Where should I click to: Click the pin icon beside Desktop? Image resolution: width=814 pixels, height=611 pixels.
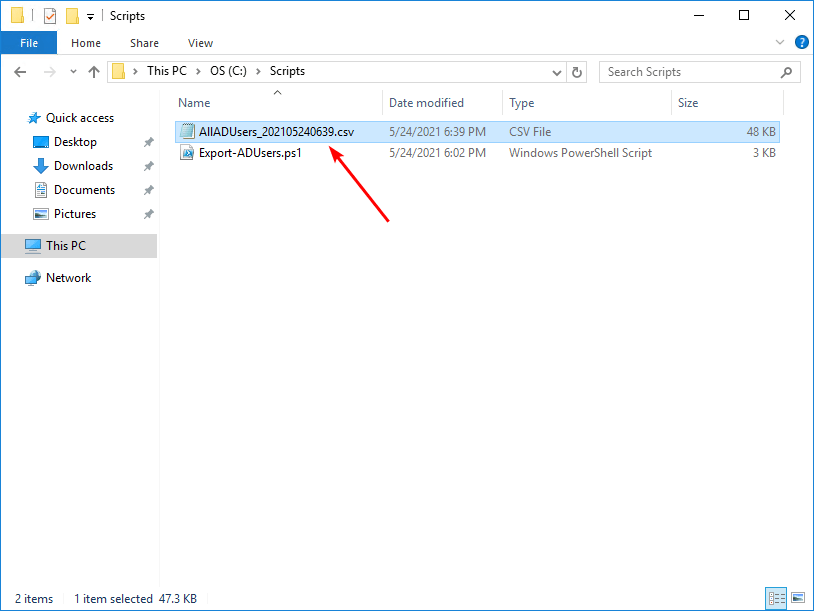tap(149, 142)
